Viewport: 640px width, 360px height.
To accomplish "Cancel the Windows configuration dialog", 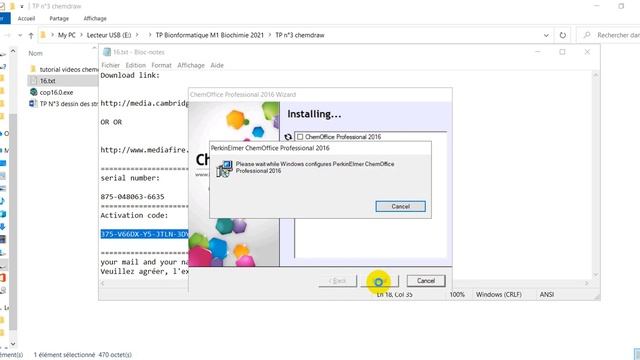I will click(x=400, y=206).
